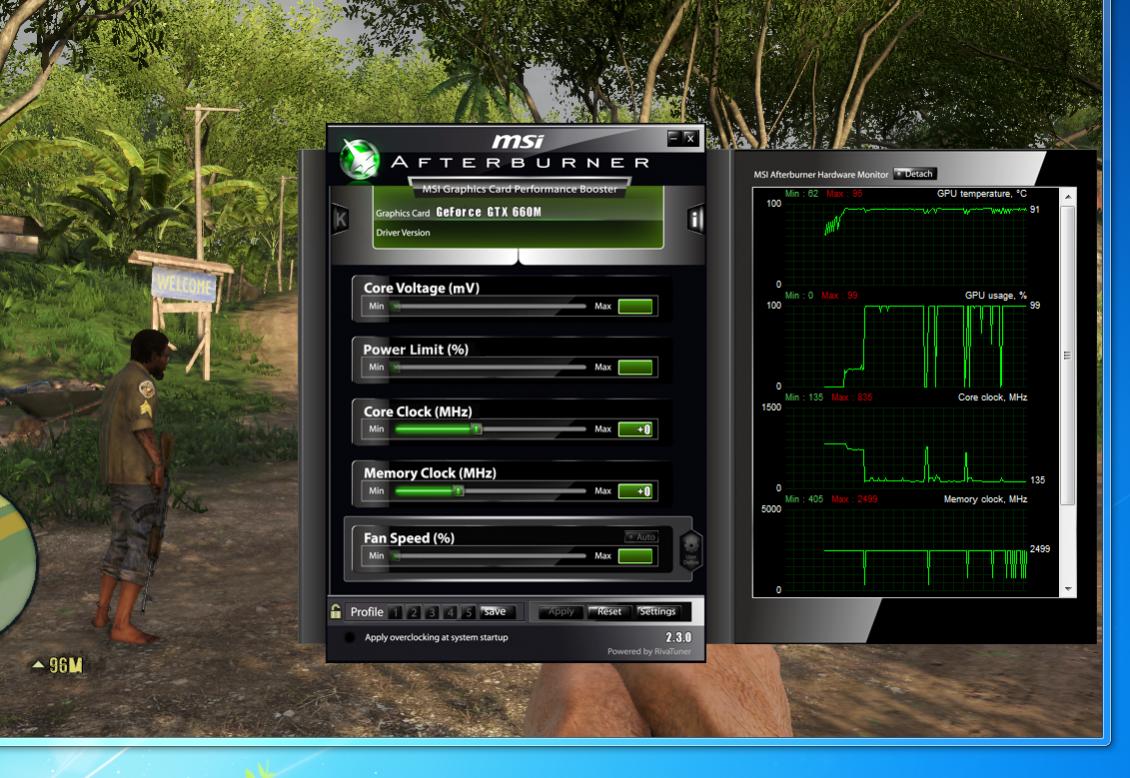Click the 'Core Voltage (mV)' label
Screen dimensions: 1130x778
click(422, 288)
